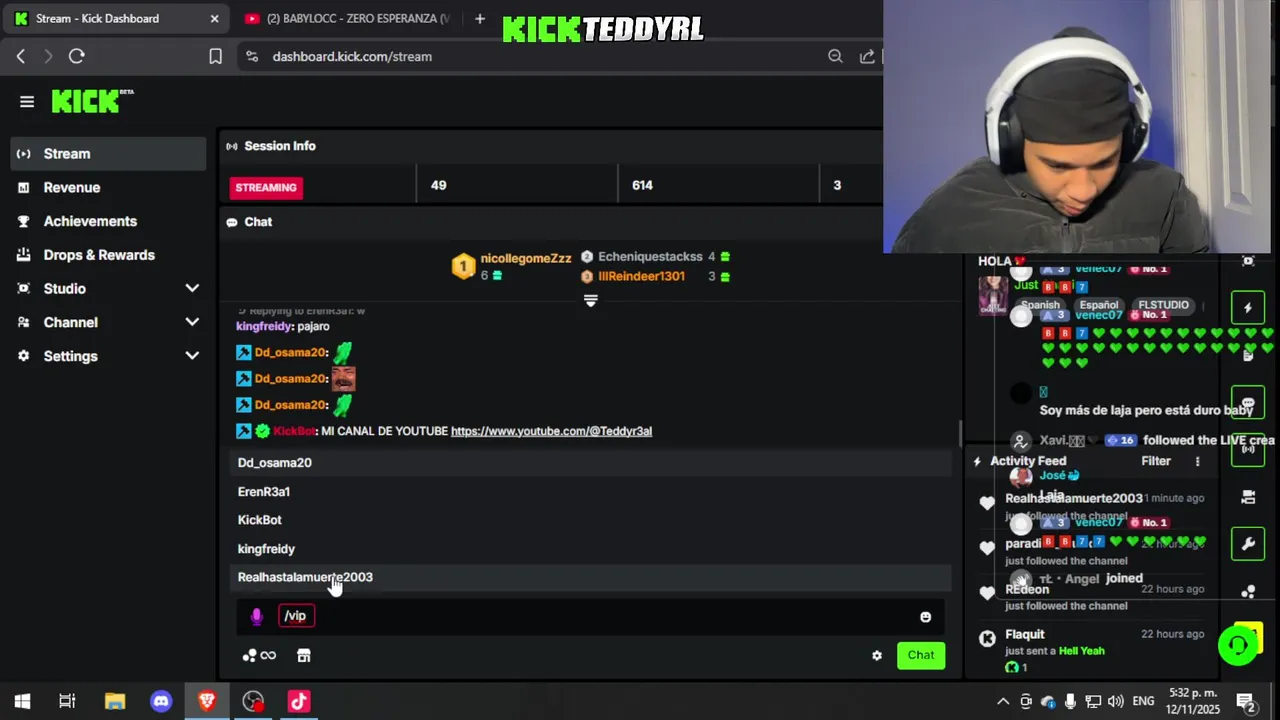The image size is (1280, 720).
Task: Click the red STREAMING status badge
Action: pos(266,187)
